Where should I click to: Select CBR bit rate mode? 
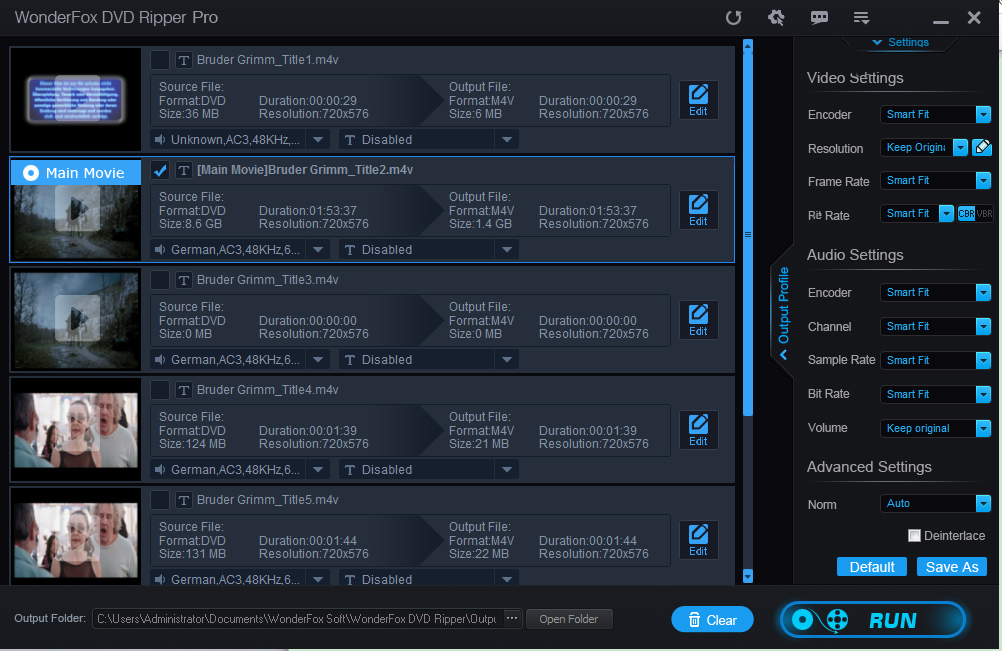(x=966, y=214)
